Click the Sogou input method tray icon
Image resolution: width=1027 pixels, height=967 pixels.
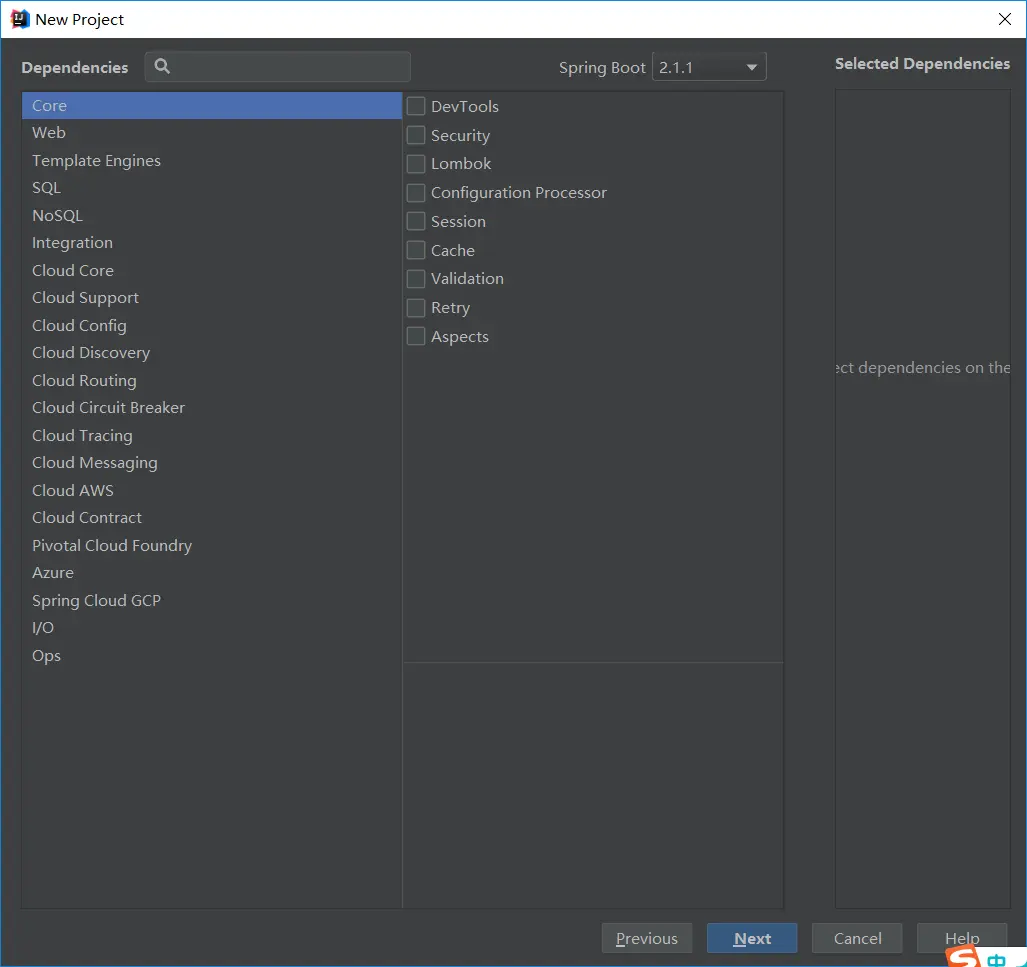pos(963,957)
